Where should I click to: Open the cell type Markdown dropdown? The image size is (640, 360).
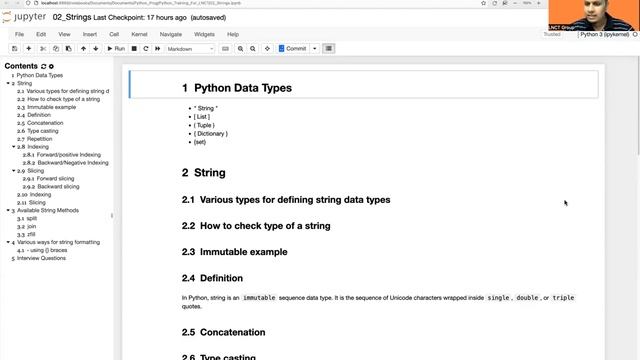(190, 49)
